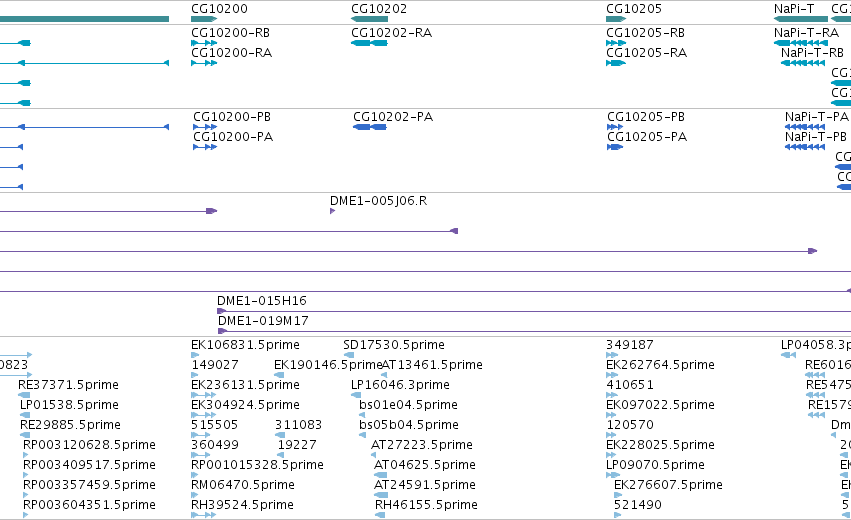Select the AT24591.5prime EST label
851x520 pixels.
(424, 485)
